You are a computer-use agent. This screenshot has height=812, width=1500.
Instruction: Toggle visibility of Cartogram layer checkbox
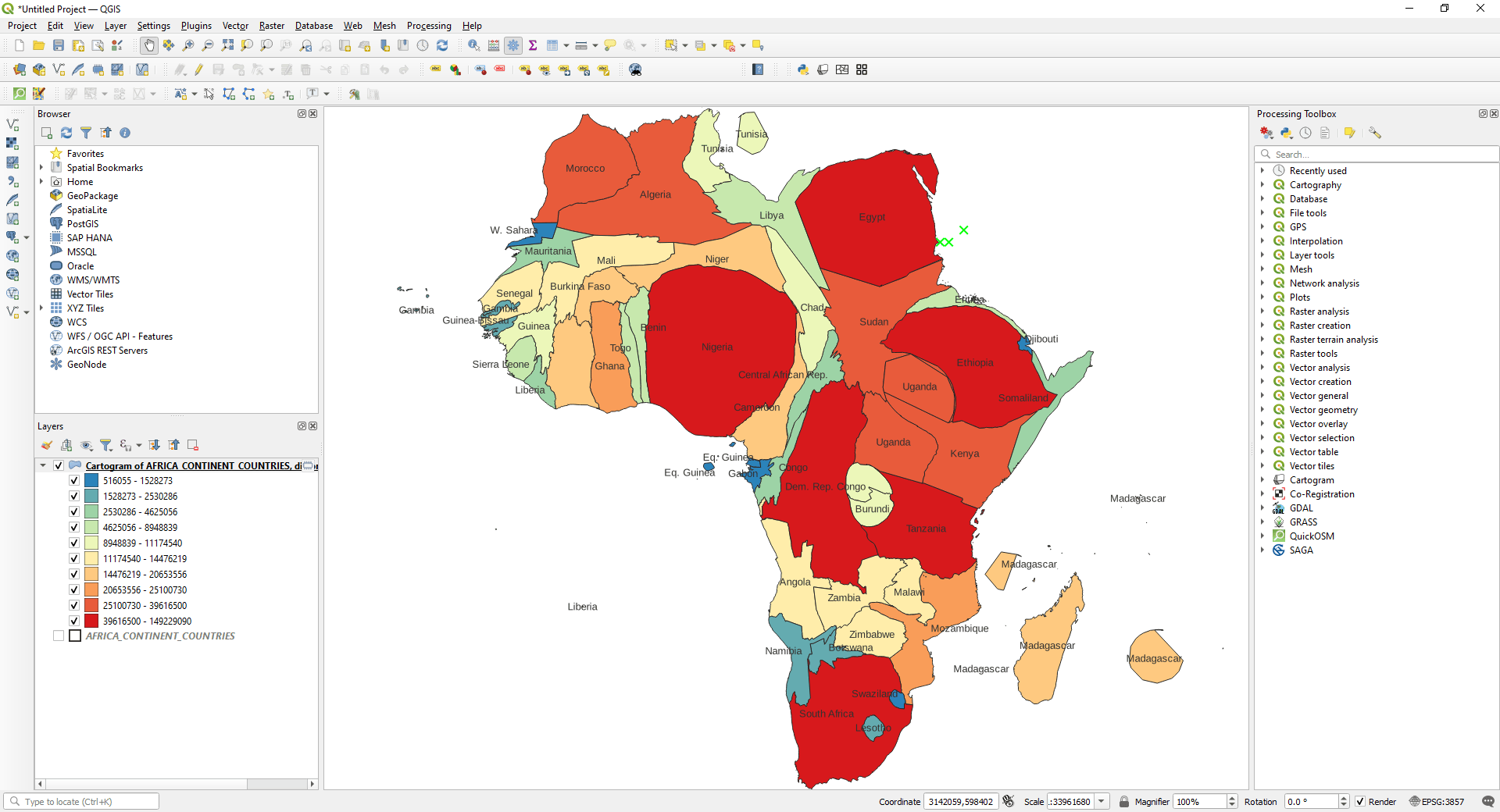pos(59,465)
